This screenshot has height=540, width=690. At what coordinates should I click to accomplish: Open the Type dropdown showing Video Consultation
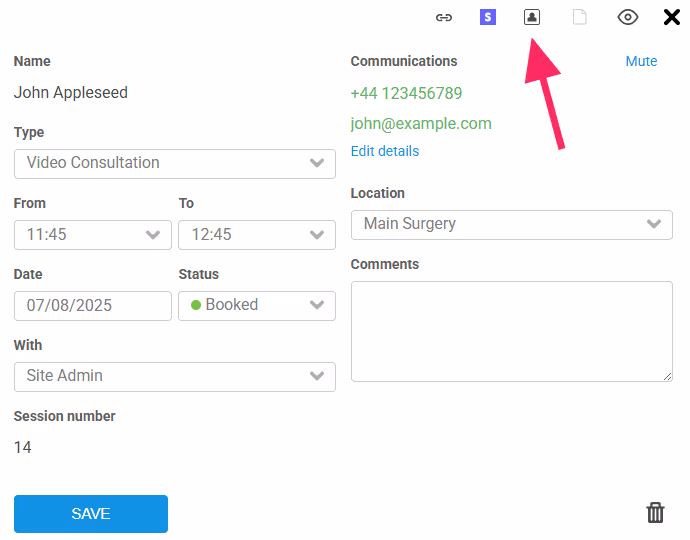pos(175,164)
